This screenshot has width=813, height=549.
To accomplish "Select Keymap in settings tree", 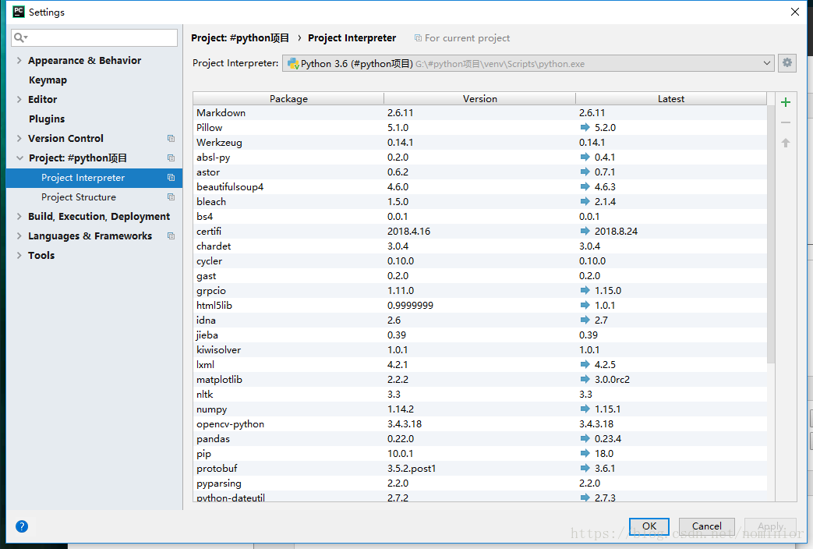I will coord(48,80).
